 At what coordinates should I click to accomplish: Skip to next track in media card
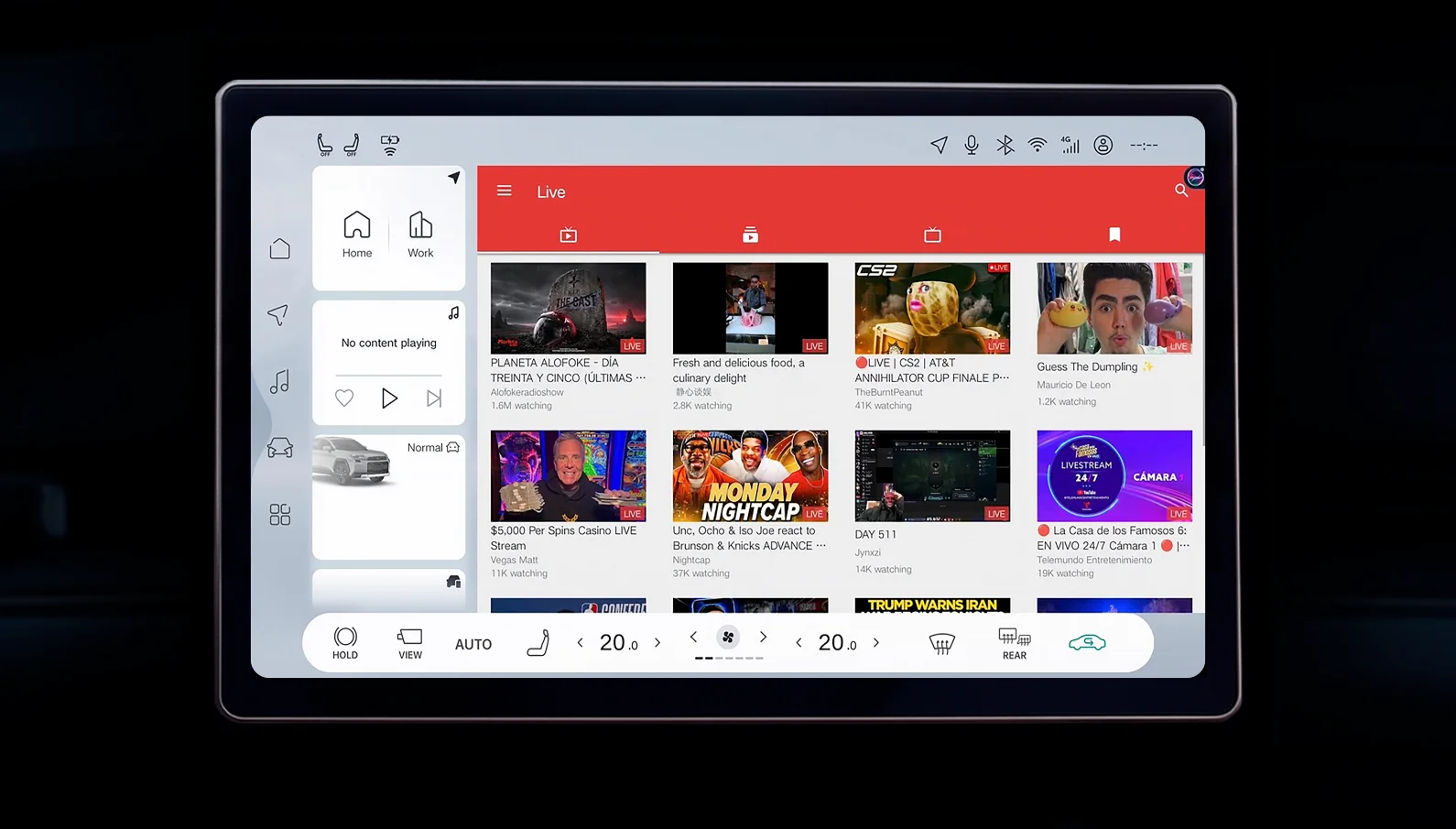coord(434,398)
